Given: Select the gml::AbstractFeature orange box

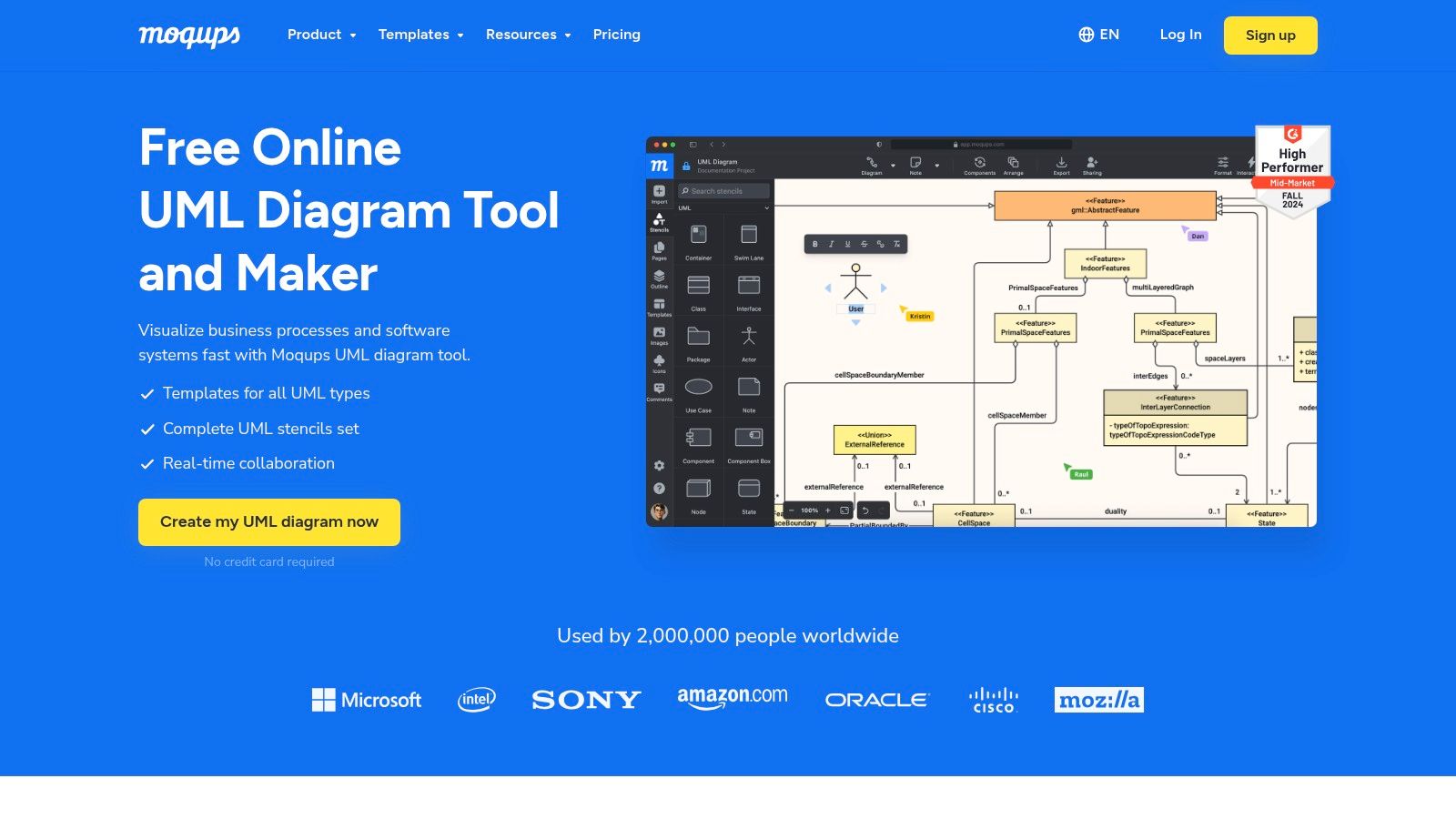Looking at the screenshot, I should coord(1105,206).
